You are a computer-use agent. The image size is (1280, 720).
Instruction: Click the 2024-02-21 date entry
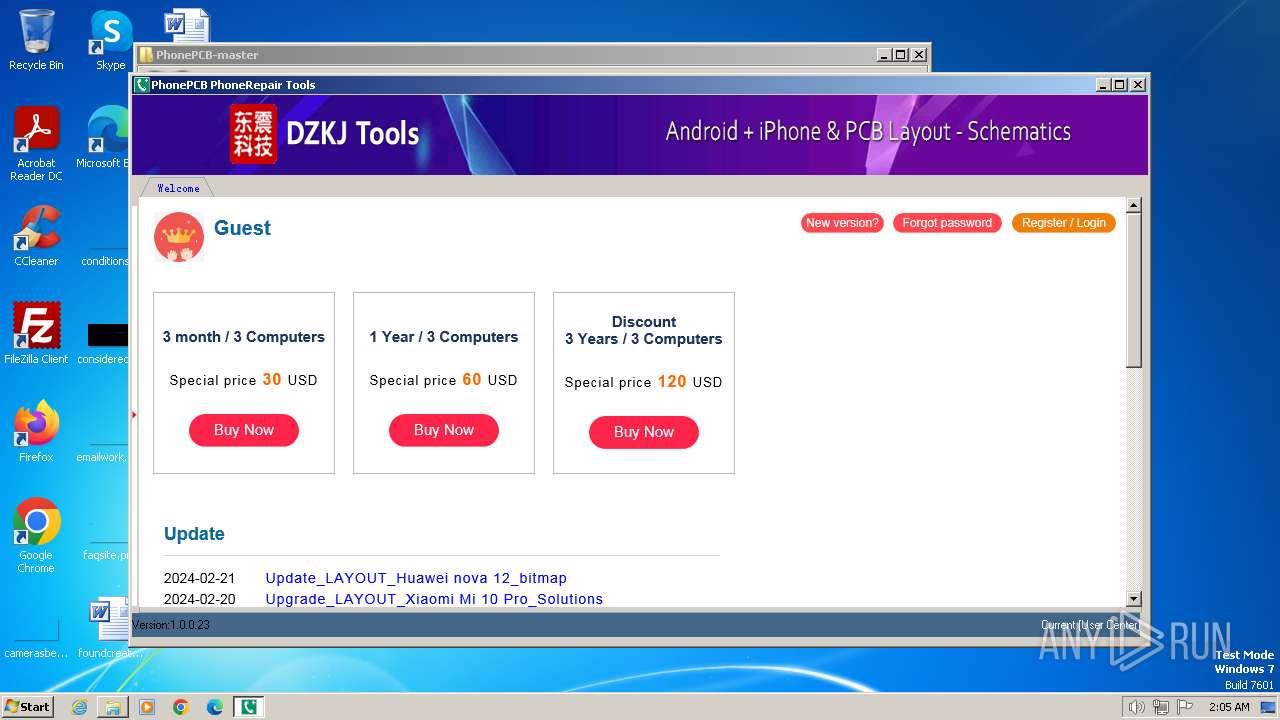[199, 578]
